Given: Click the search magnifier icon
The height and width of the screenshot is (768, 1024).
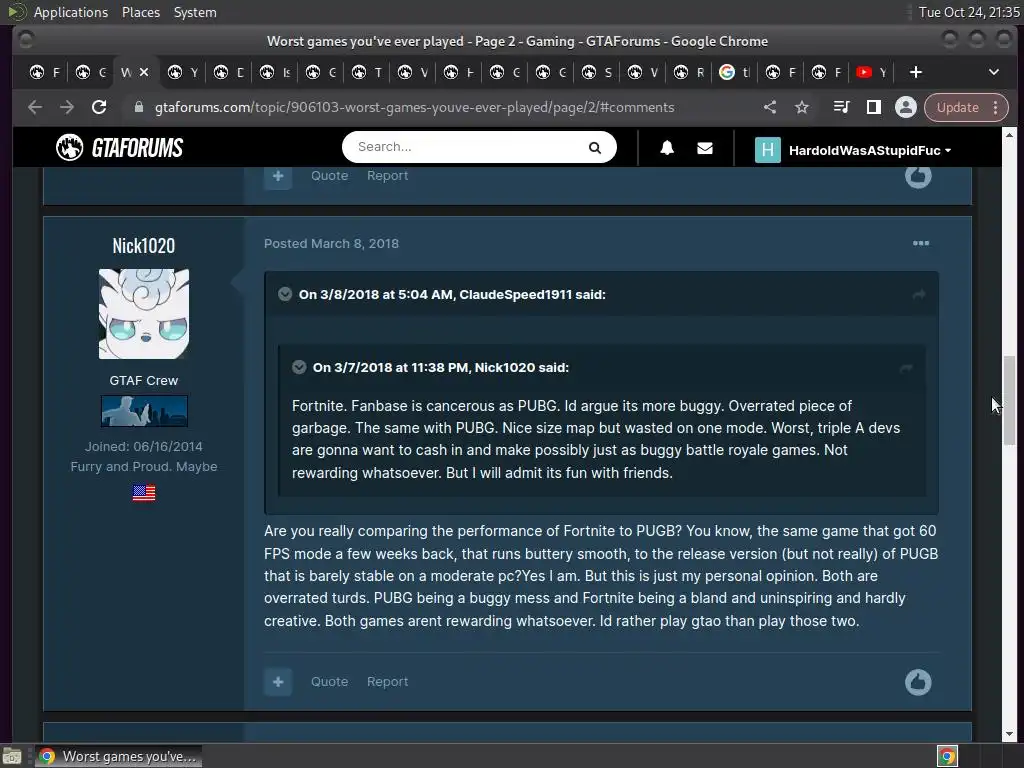Looking at the screenshot, I should click(x=594, y=148).
